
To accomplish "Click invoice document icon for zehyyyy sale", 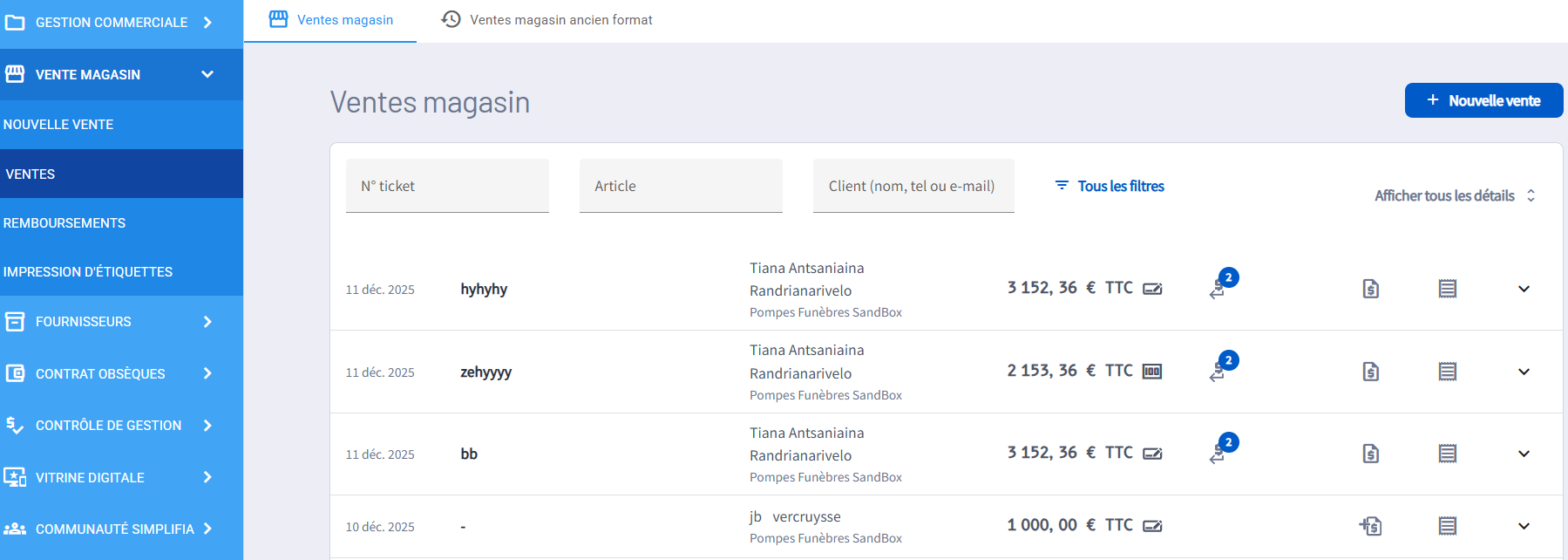I will click(1370, 372).
